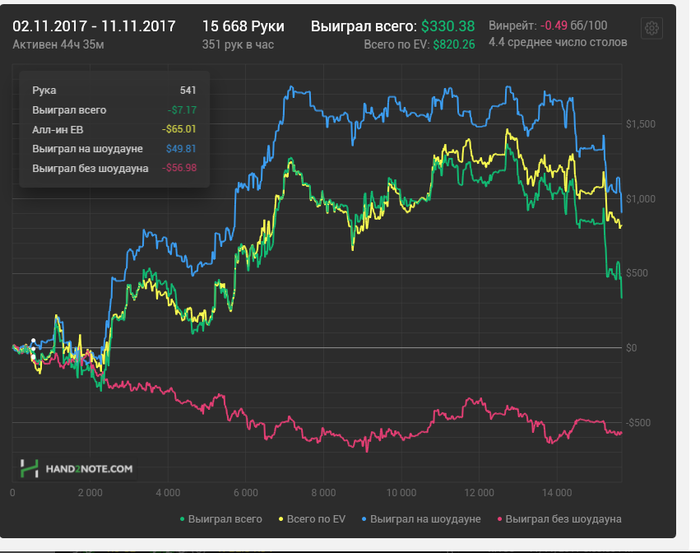
Task: Click the "15 668 Руки" hands count
Action: (243, 26)
